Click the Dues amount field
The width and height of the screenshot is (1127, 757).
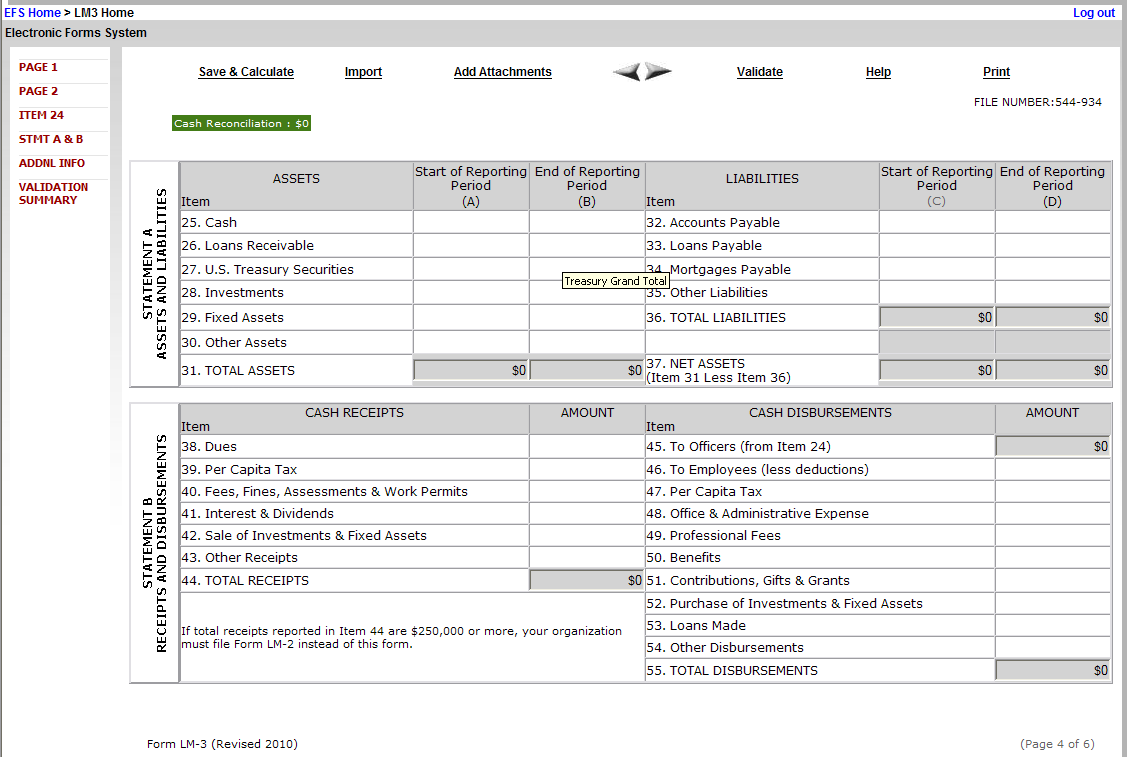586,447
